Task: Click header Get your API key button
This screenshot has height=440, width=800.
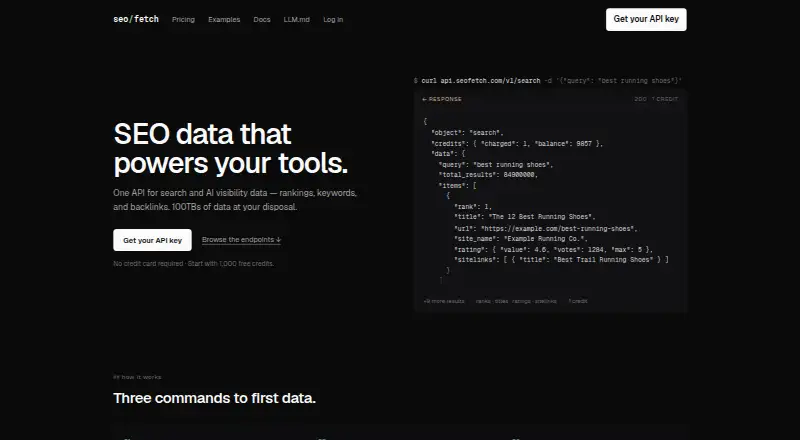Action: 646,19
